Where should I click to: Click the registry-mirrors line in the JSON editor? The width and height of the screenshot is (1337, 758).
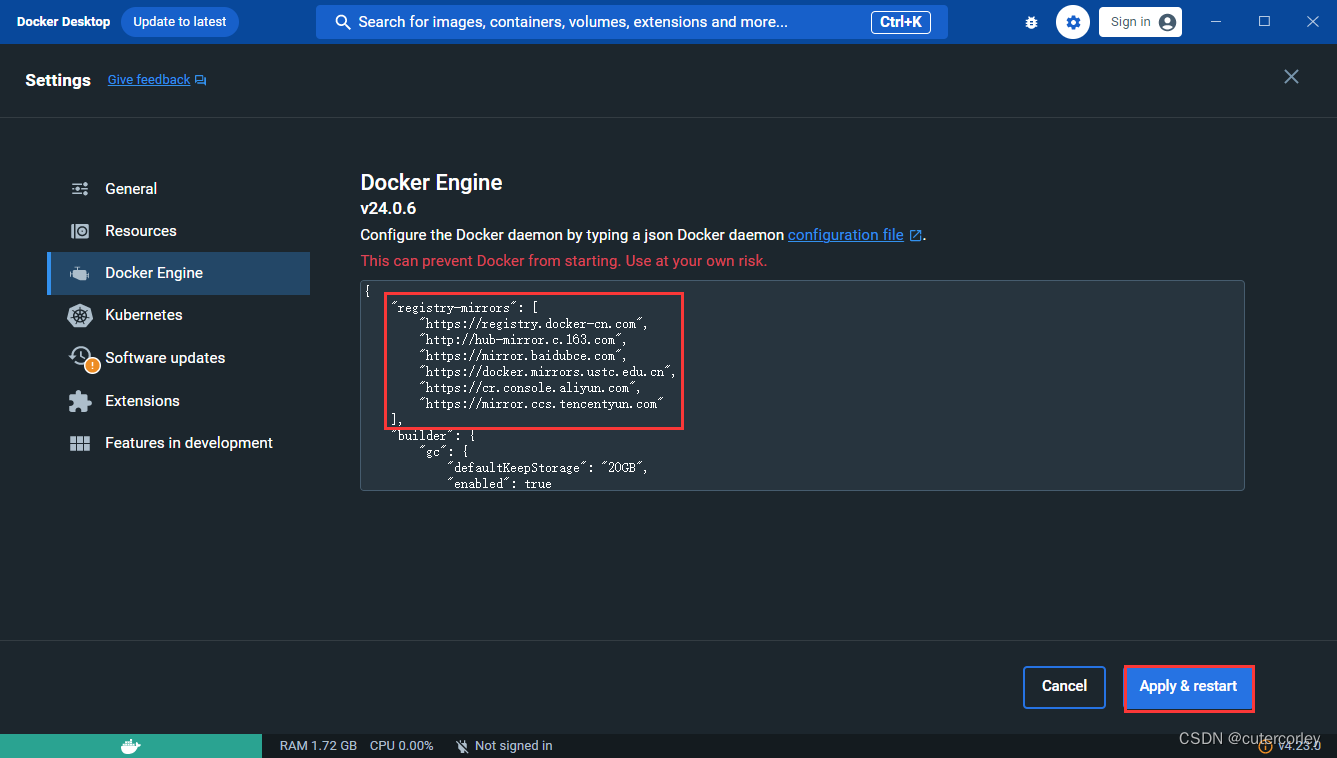[465, 308]
